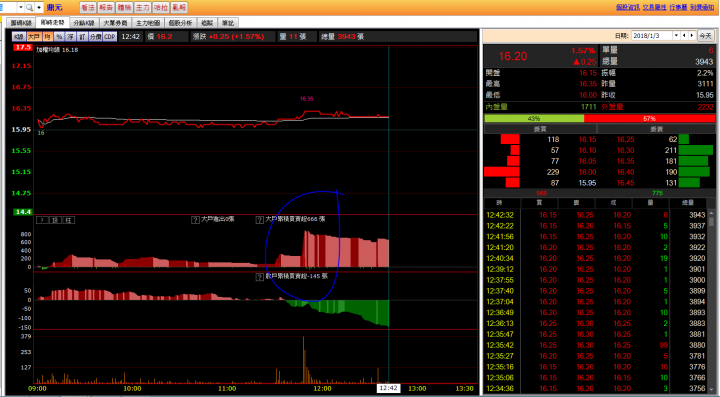Select the 12:42:32 trade row
720x397 pixels.
(x=596, y=215)
